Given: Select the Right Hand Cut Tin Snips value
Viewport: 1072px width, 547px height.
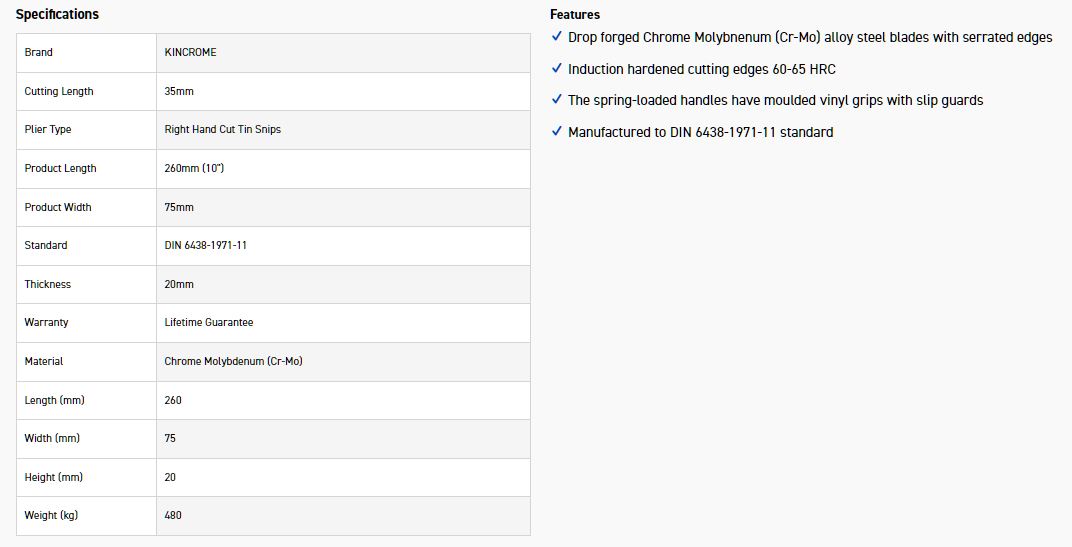Looking at the screenshot, I should coord(223,129).
